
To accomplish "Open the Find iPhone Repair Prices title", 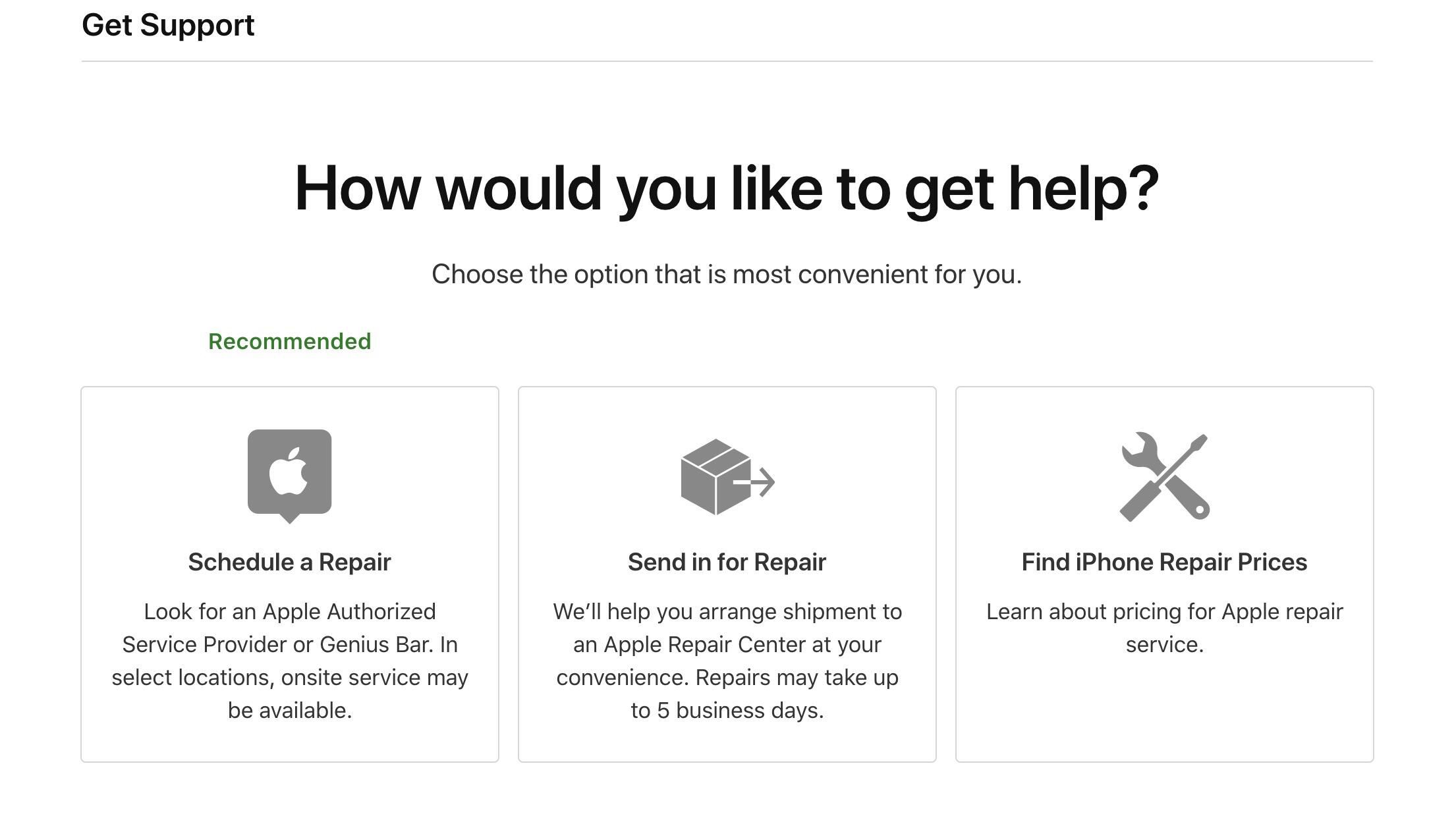I will [1164, 562].
